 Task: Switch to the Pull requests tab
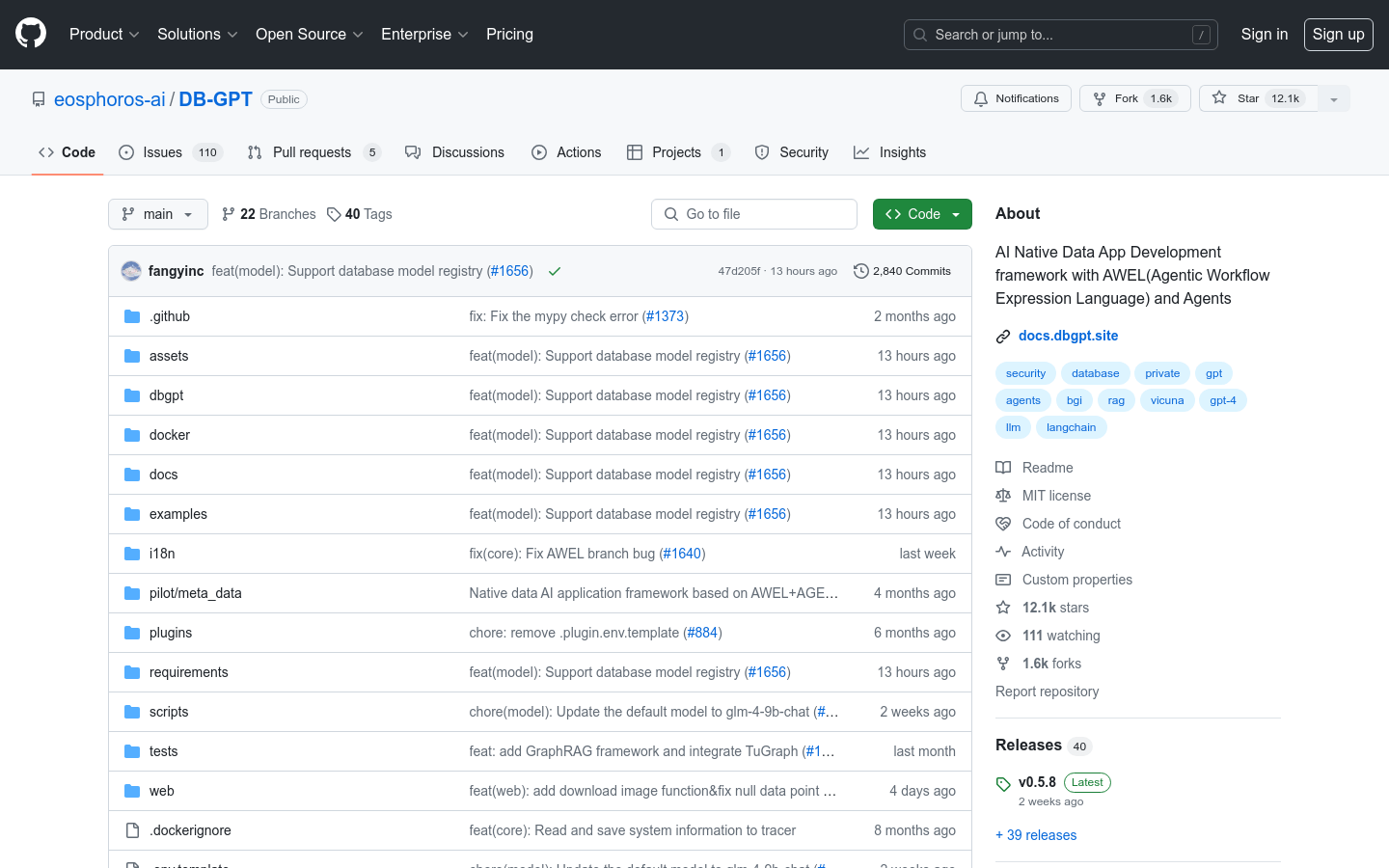[x=314, y=152]
